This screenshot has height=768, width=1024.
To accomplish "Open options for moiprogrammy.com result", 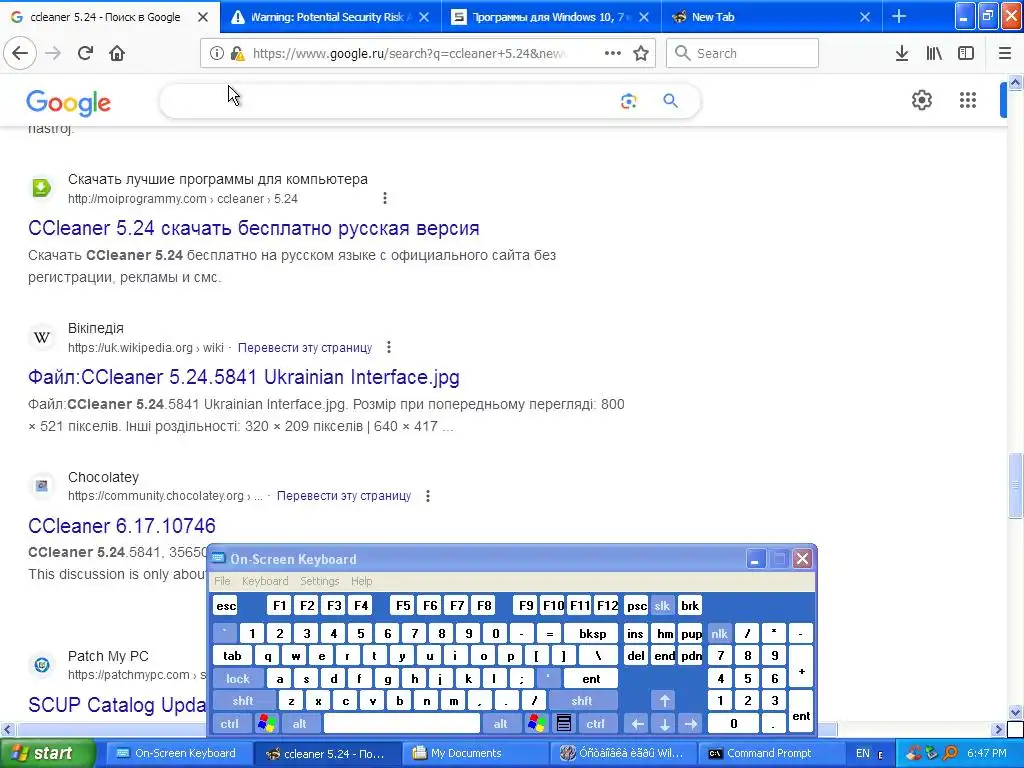I will click(385, 198).
